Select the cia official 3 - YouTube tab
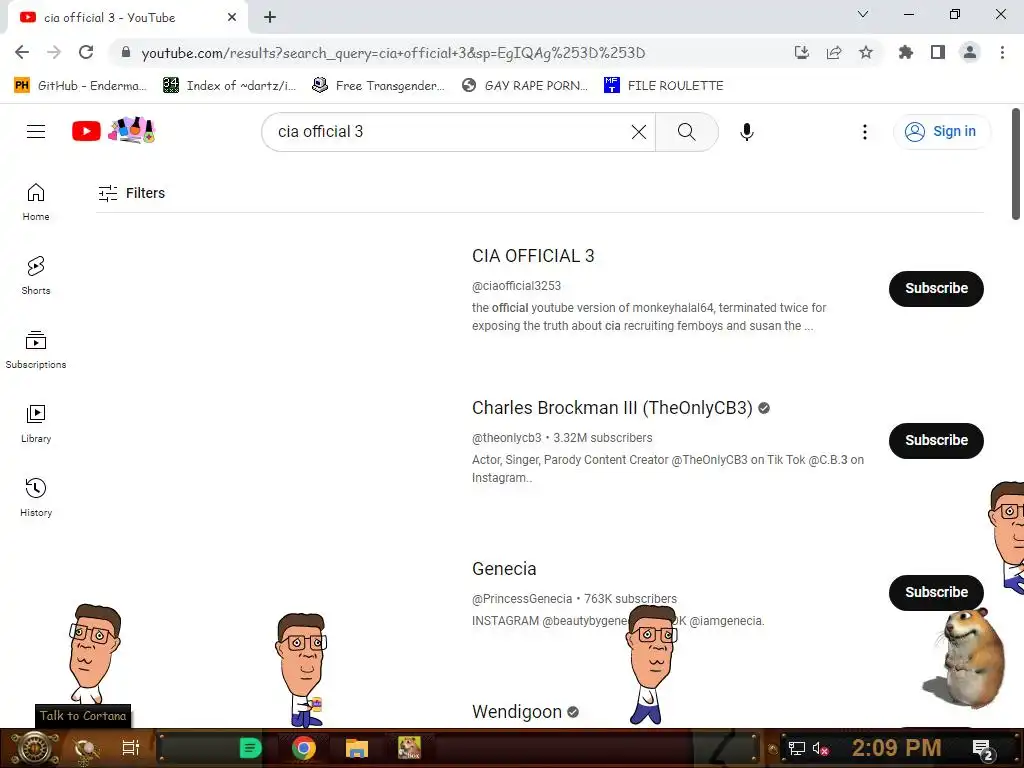The image size is (1024, 768). 127,18
